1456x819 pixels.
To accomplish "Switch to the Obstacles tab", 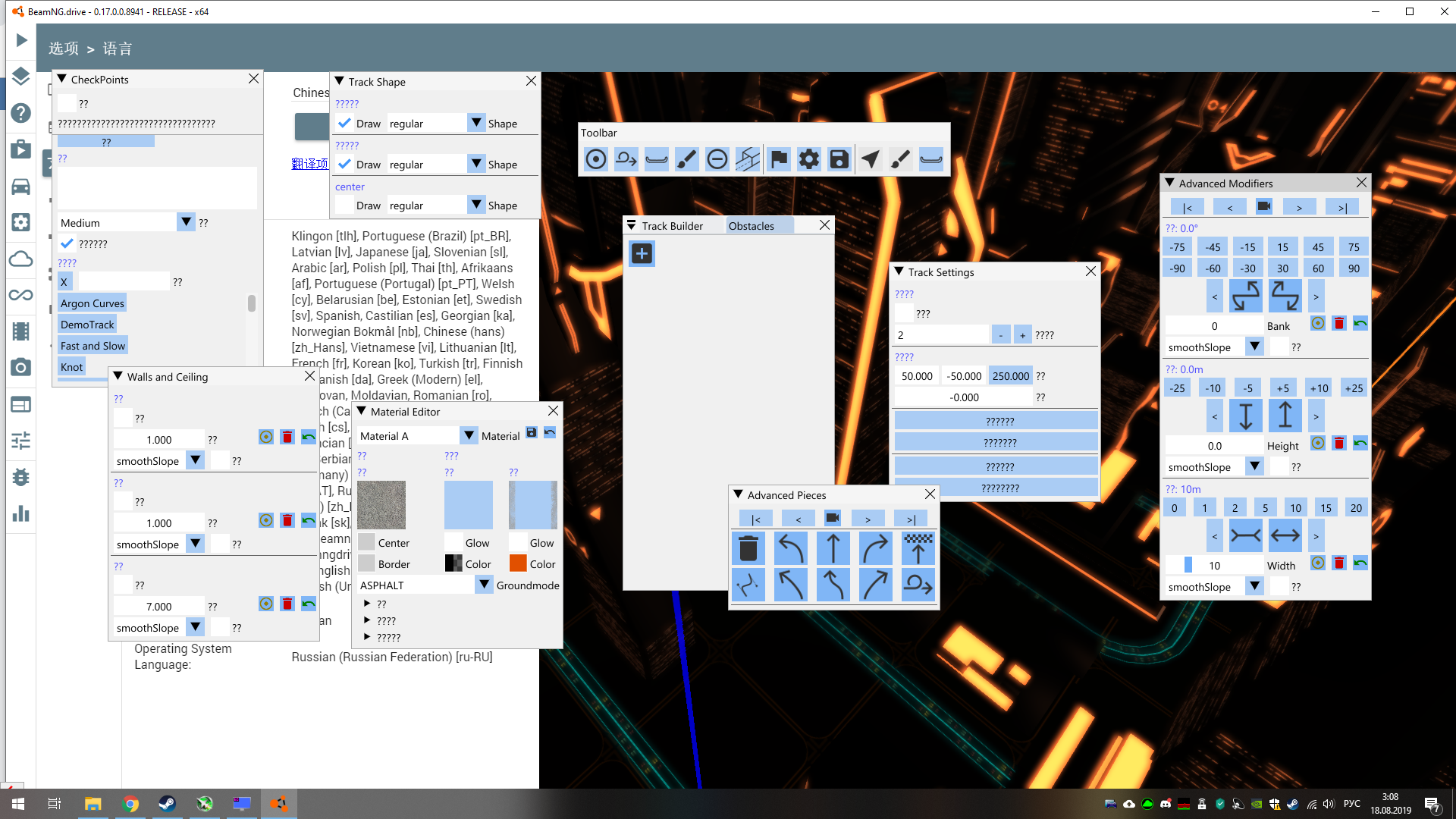I will click(x=751, y=226).
